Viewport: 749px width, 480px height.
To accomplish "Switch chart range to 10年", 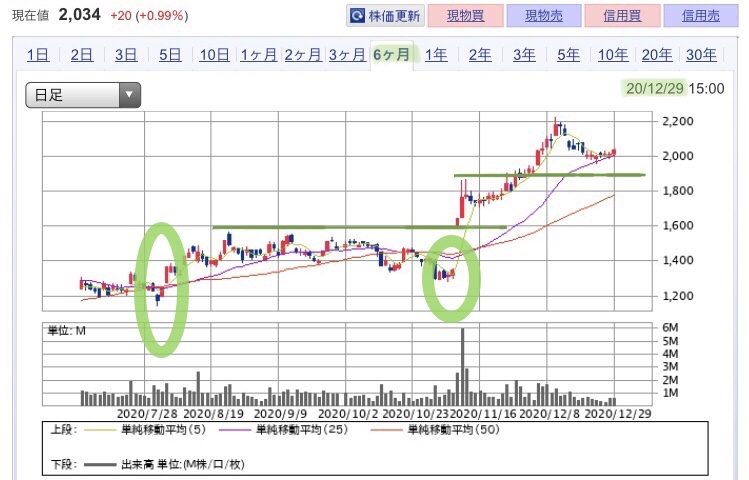I will click(x=613, y=55).
